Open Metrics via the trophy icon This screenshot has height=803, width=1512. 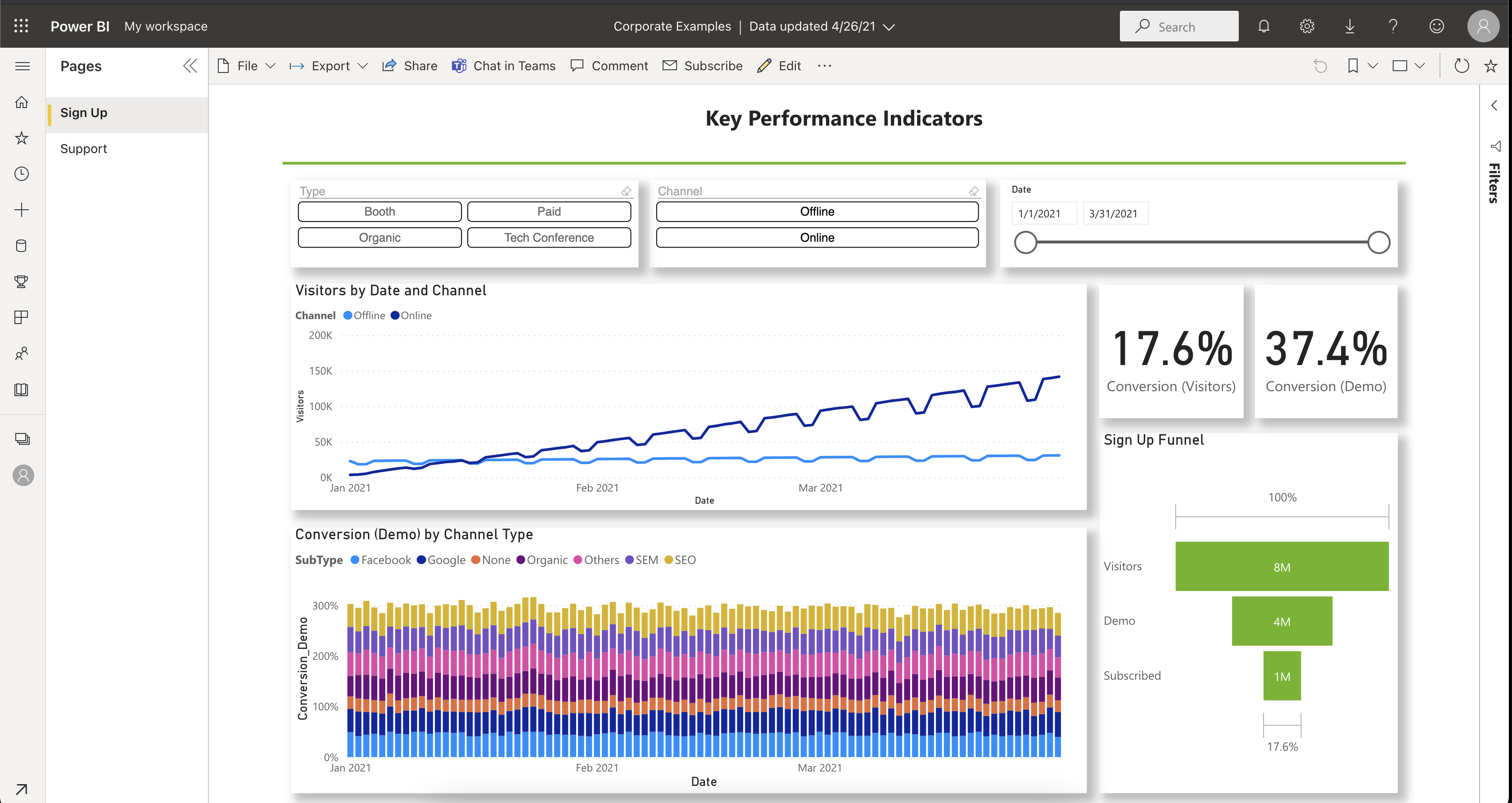[x=21, y=281]
